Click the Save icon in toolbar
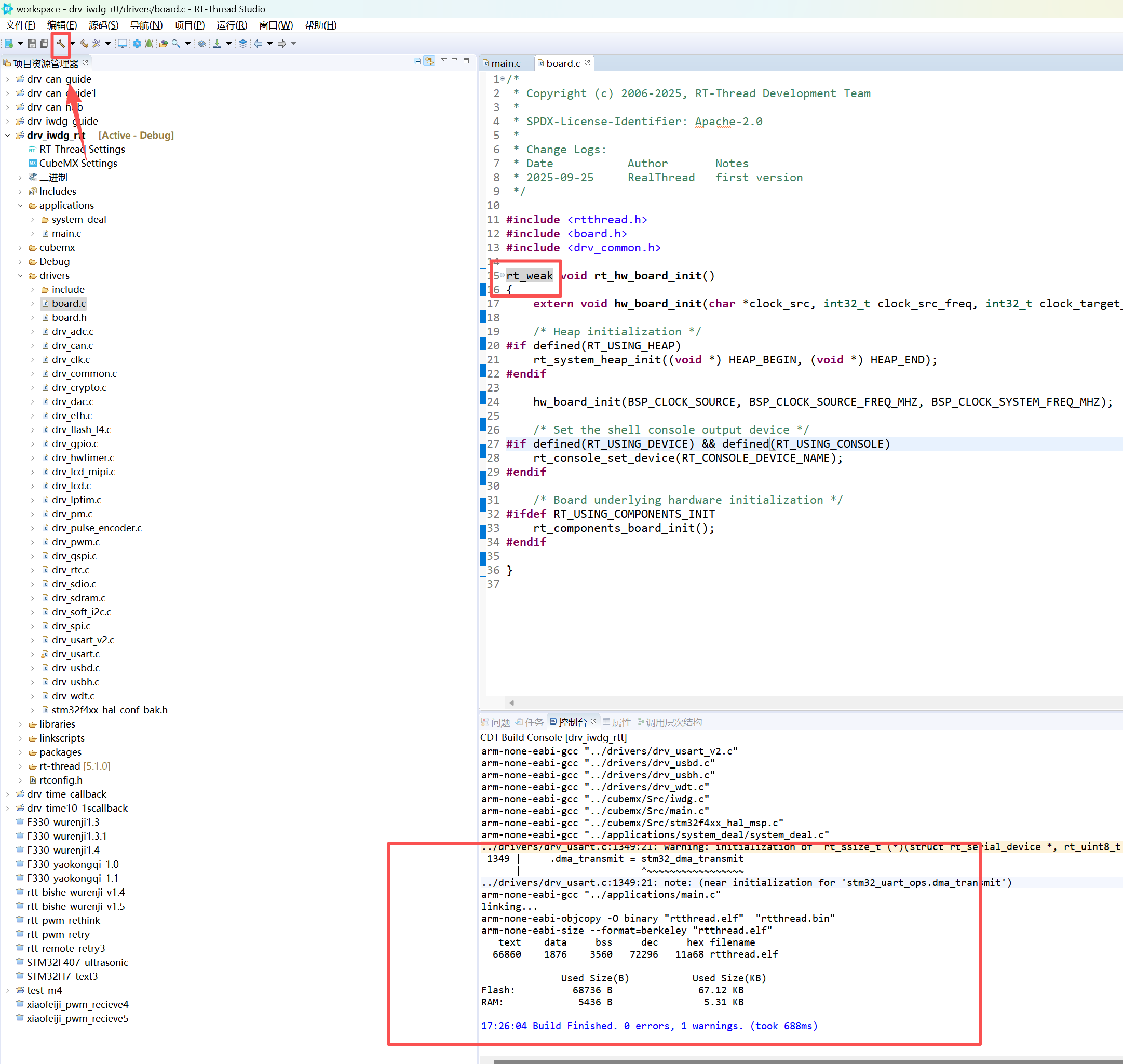This screenshot has width=1123, height=1064. 32,44
